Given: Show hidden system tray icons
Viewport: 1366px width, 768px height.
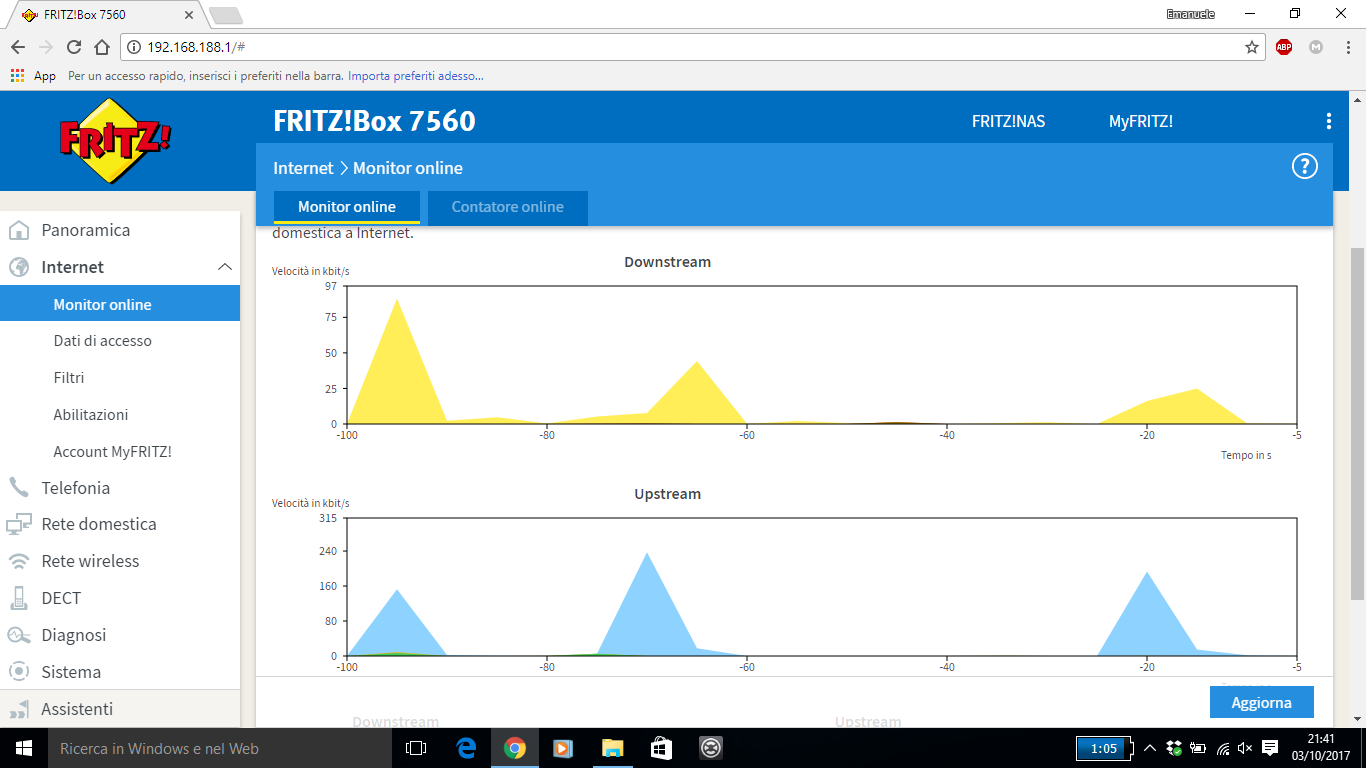Looking at the screenshot, I should coord(1149,748).
